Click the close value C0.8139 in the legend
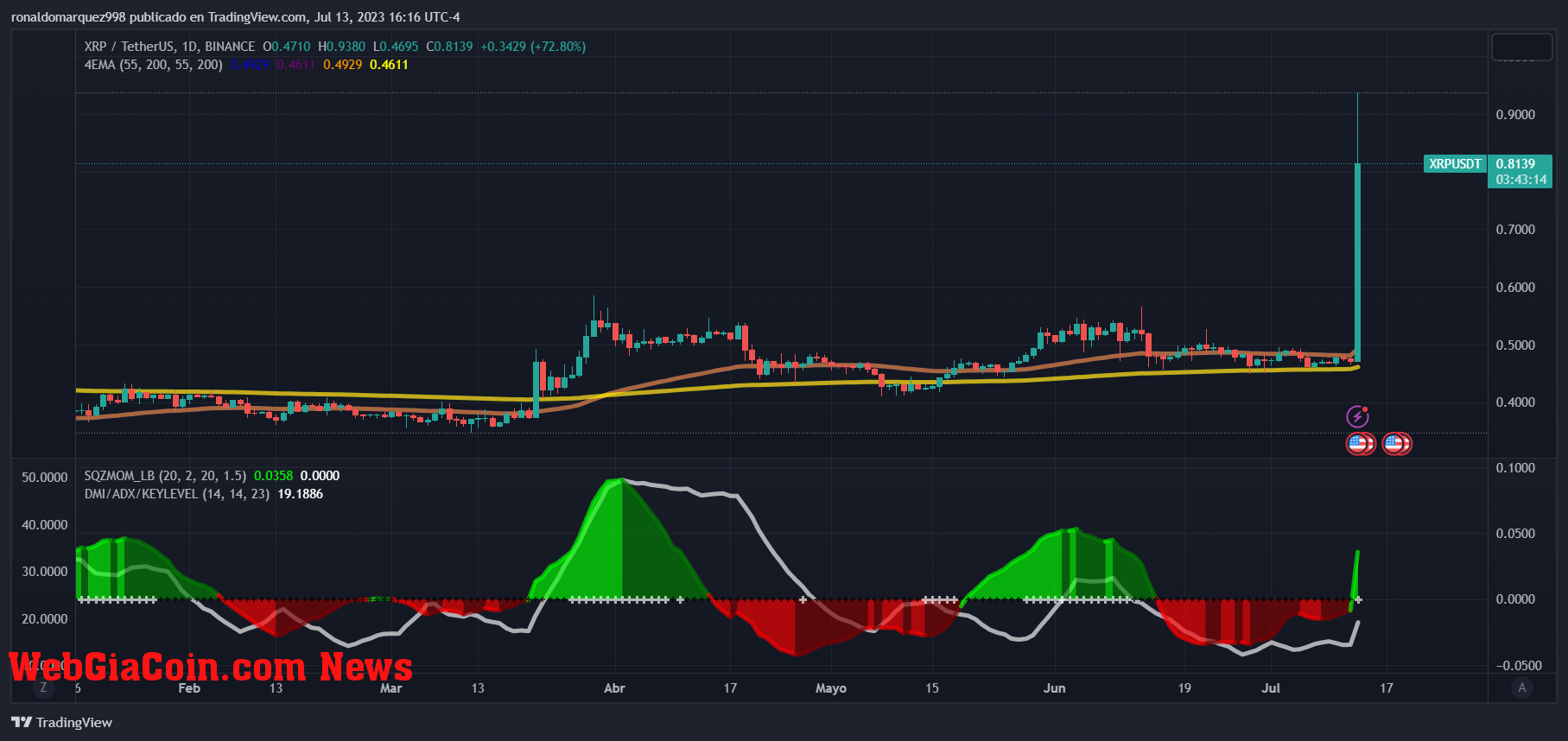Viewport: 1568px width, 741px height. (449, 47)
